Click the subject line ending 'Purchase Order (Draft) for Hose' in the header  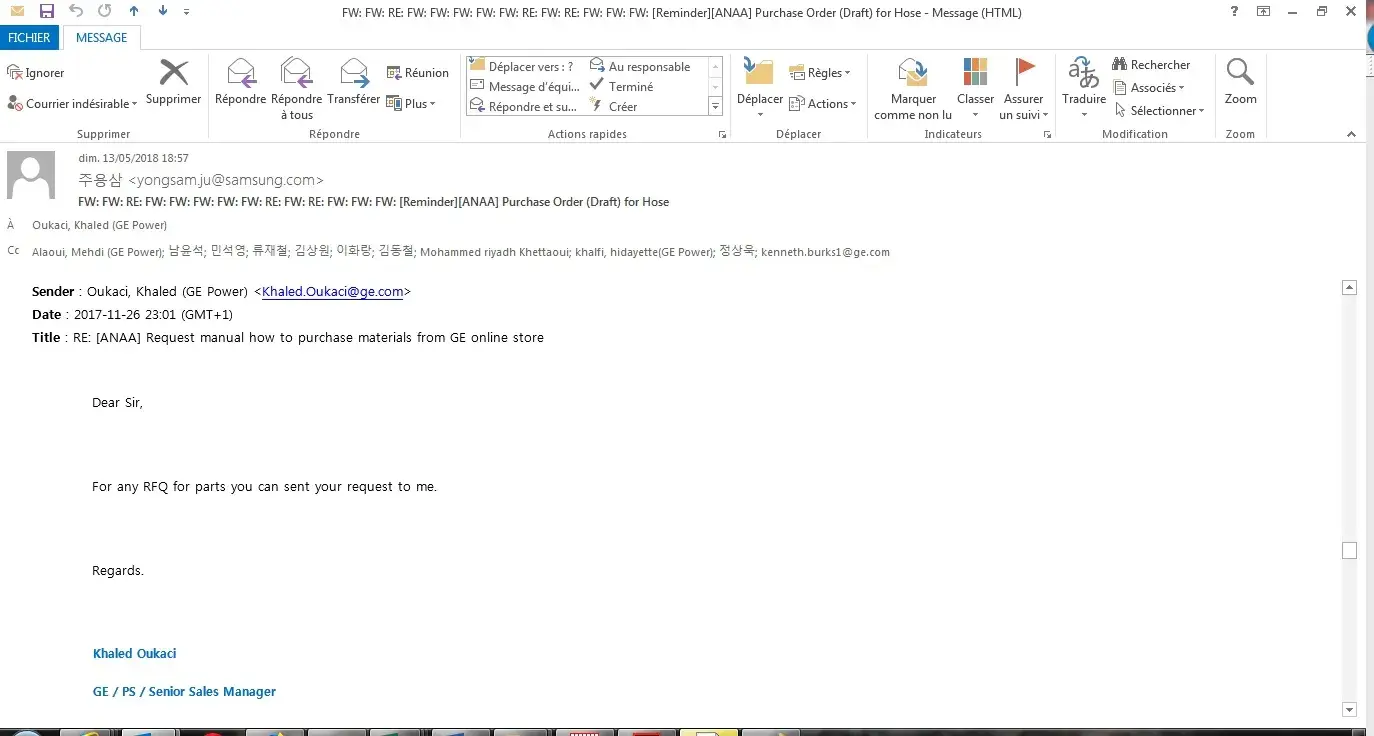(x=374, y=202)
